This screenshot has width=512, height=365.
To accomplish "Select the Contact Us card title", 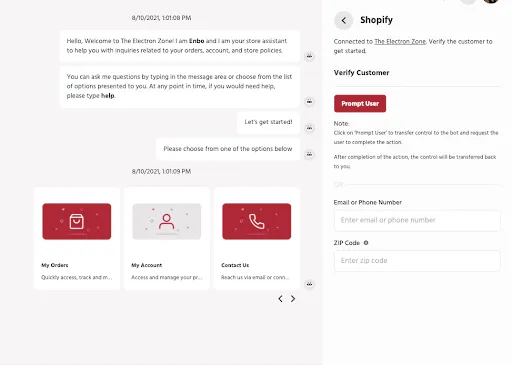I will tap(235, 265).
